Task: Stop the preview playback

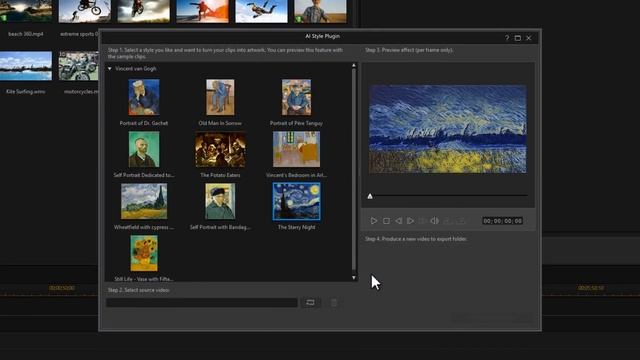Action: click(x=386, y=221)
